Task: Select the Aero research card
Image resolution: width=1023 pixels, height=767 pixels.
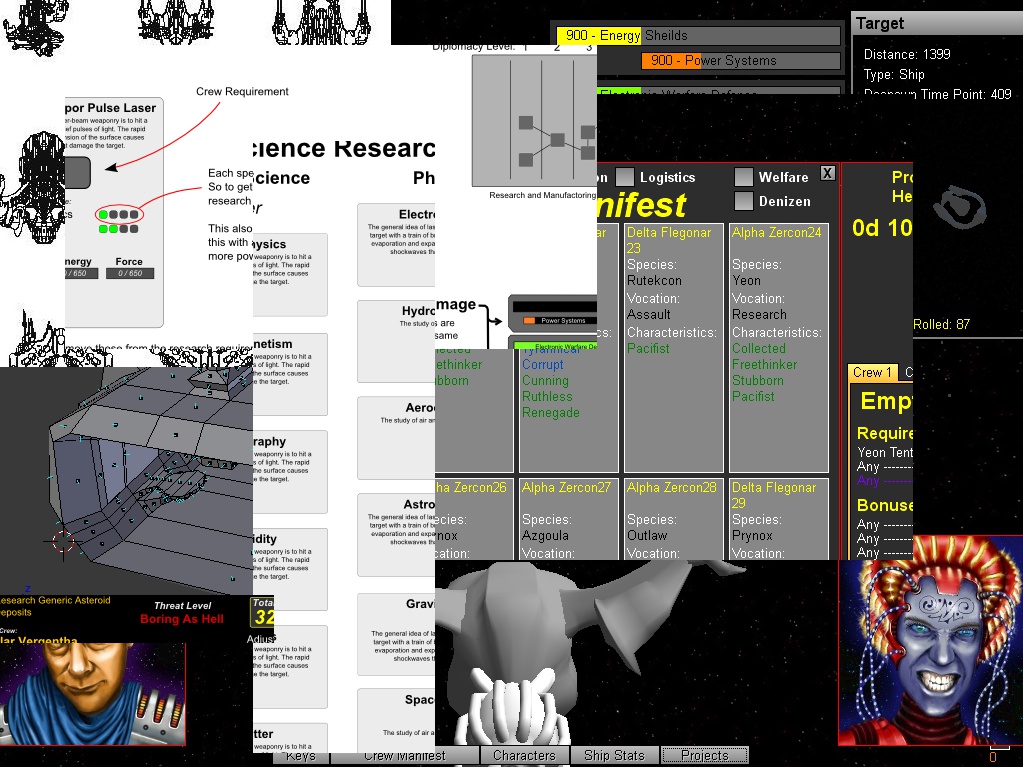Action: [396, 438]
